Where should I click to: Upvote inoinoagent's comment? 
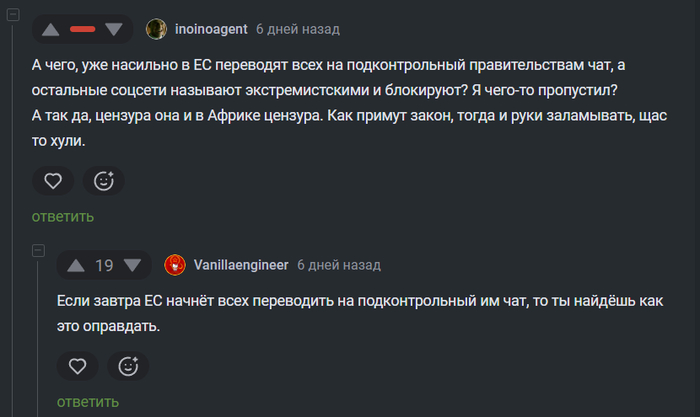pyautogui.click(x=50, y=30)
